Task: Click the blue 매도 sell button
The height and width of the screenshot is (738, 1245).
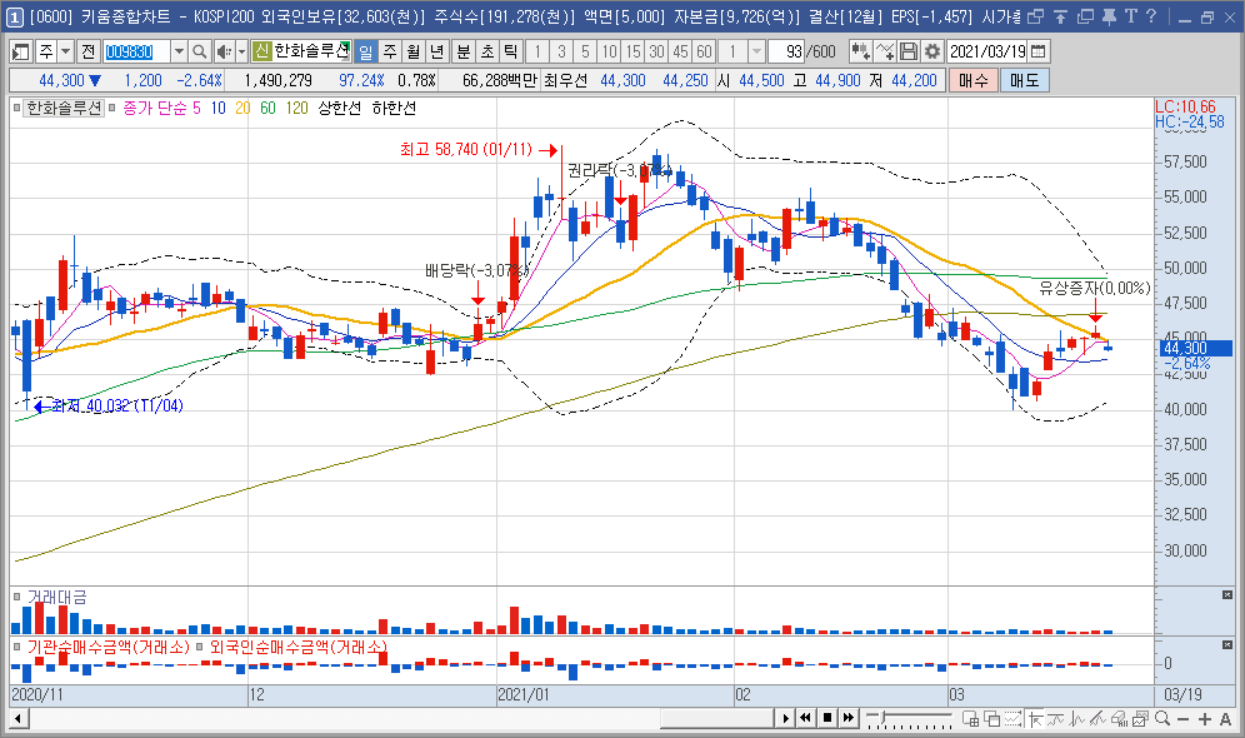Action: pyautogui.click(x=1025, y=81)
